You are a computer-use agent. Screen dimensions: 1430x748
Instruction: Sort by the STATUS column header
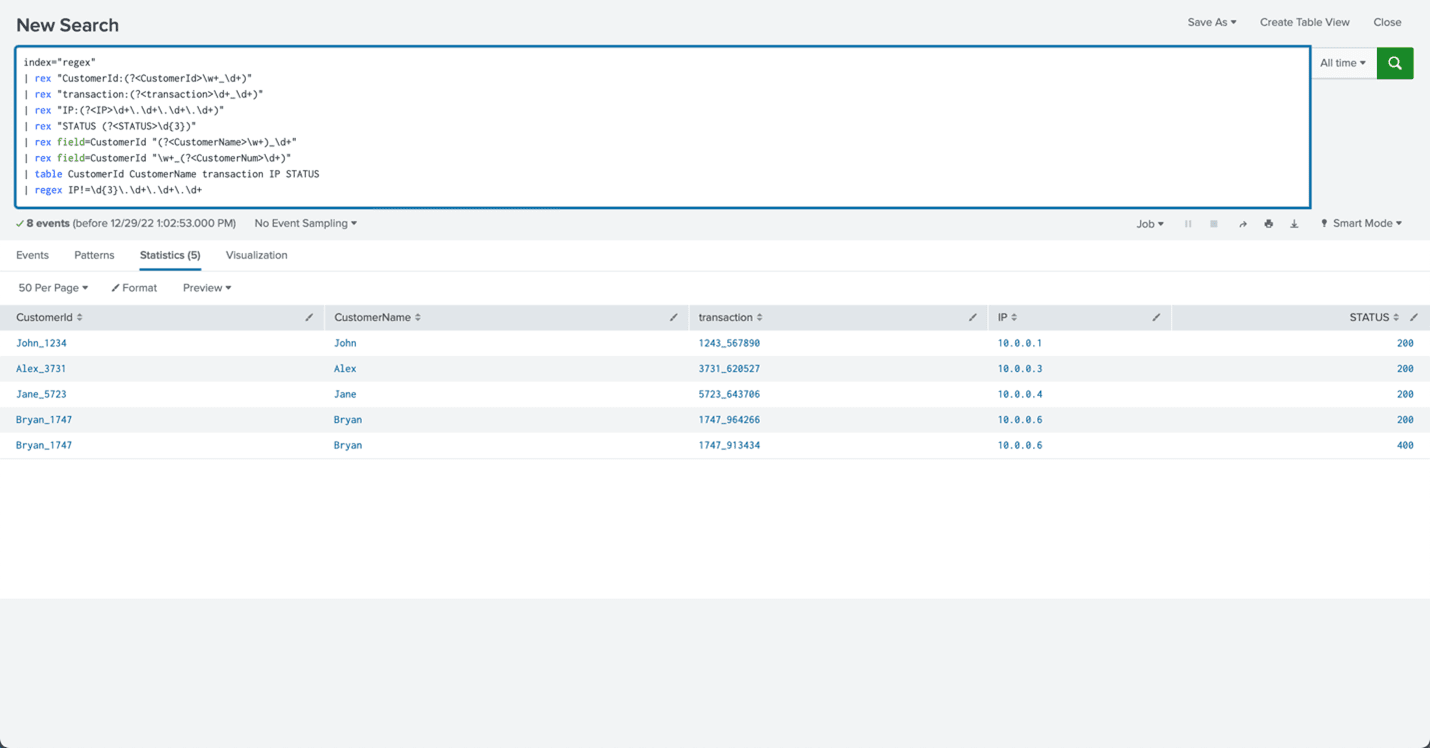pyautogui.click(x=1373, y=318)
